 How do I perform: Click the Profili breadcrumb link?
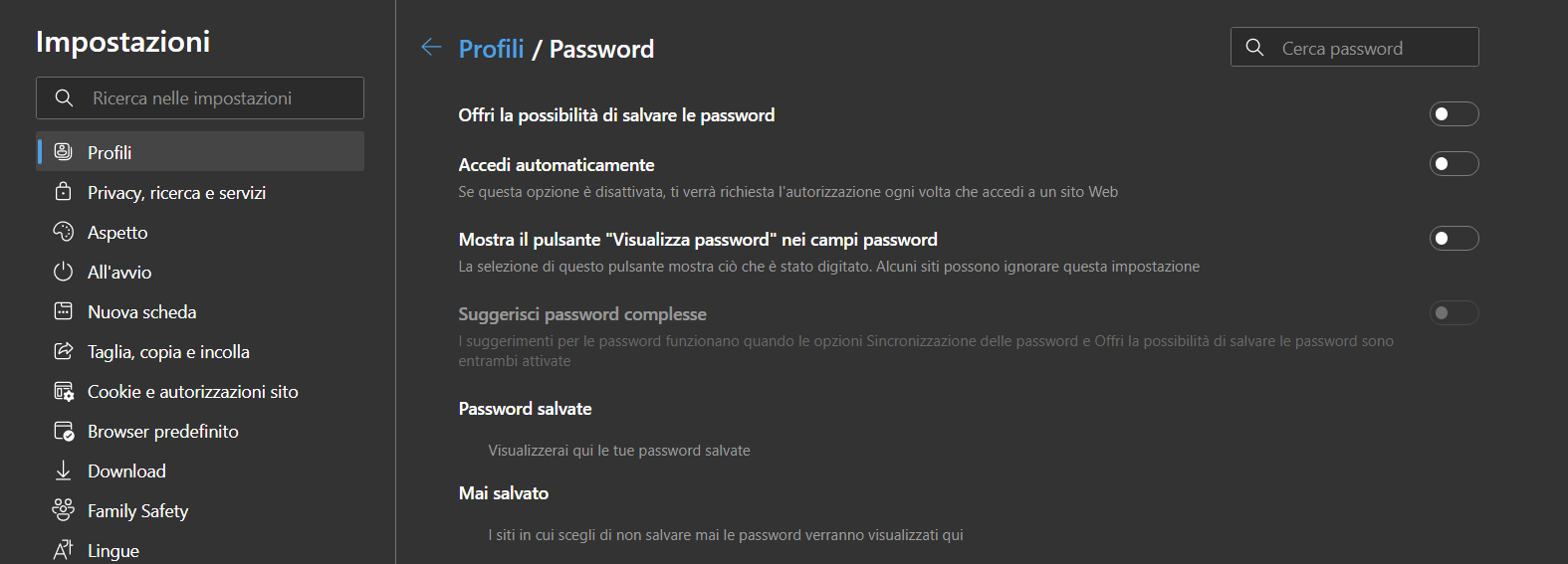point(491,49)
